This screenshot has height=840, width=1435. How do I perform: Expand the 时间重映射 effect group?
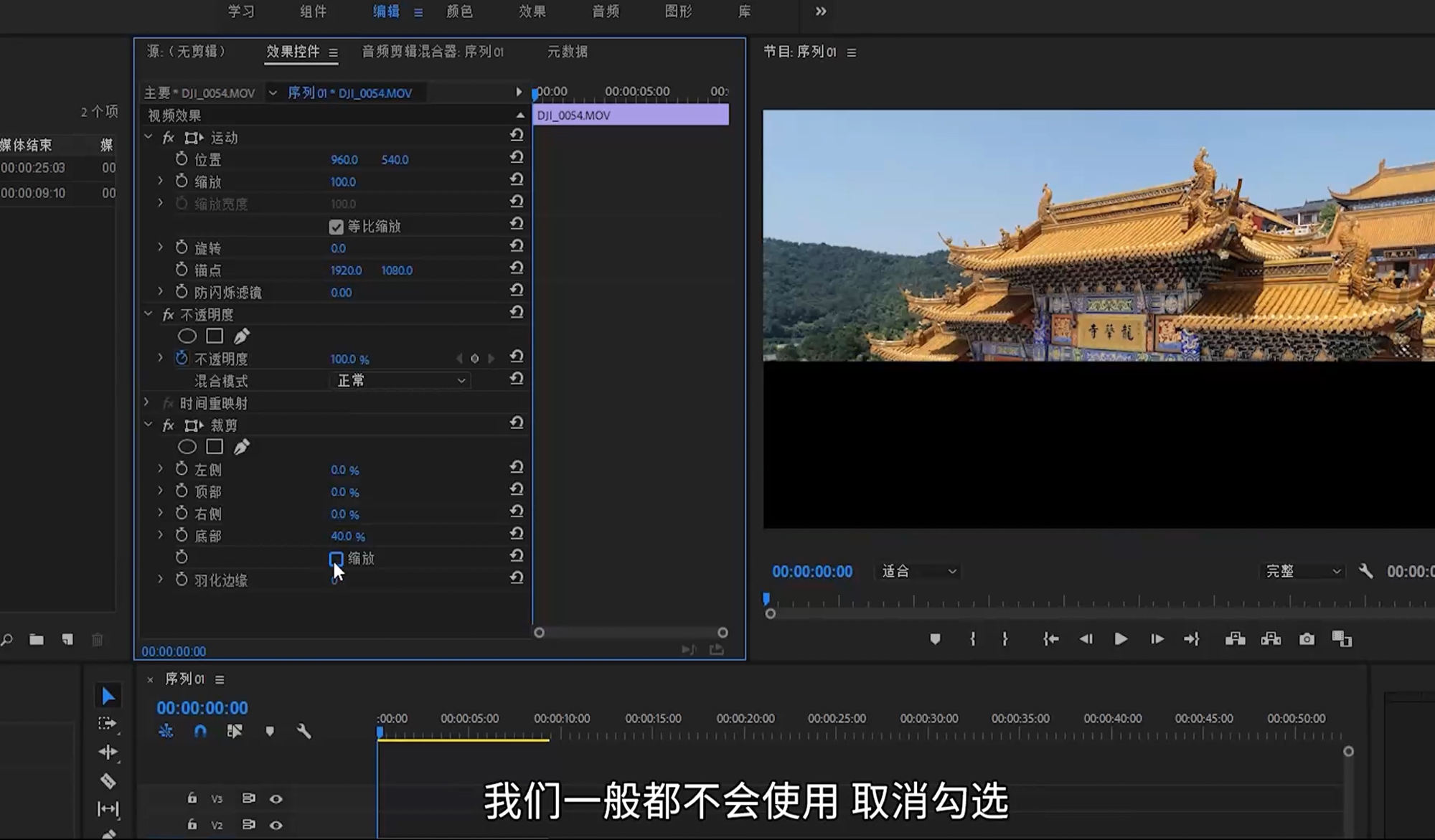146,402
